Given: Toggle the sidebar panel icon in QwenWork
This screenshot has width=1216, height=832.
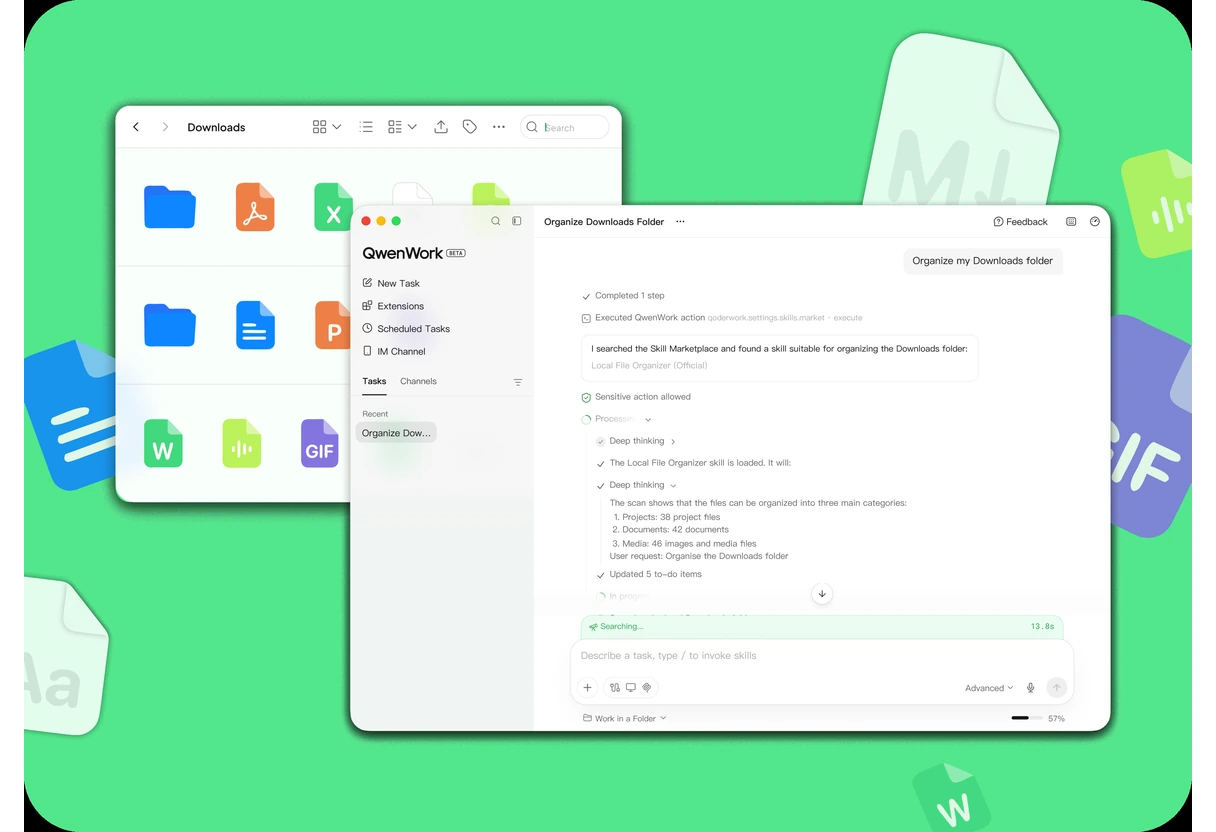Looking at the screenshot, I should (x=517, y=221).
